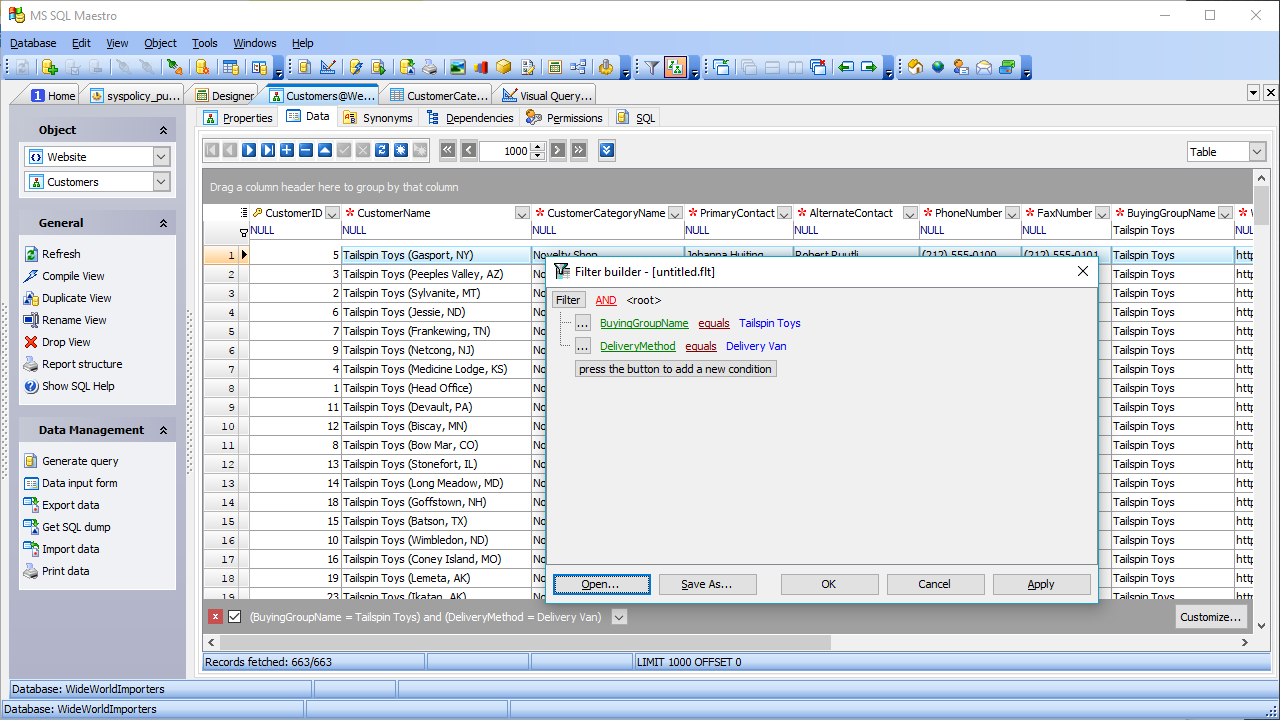Switch to the SQL tab

(636, 118)
